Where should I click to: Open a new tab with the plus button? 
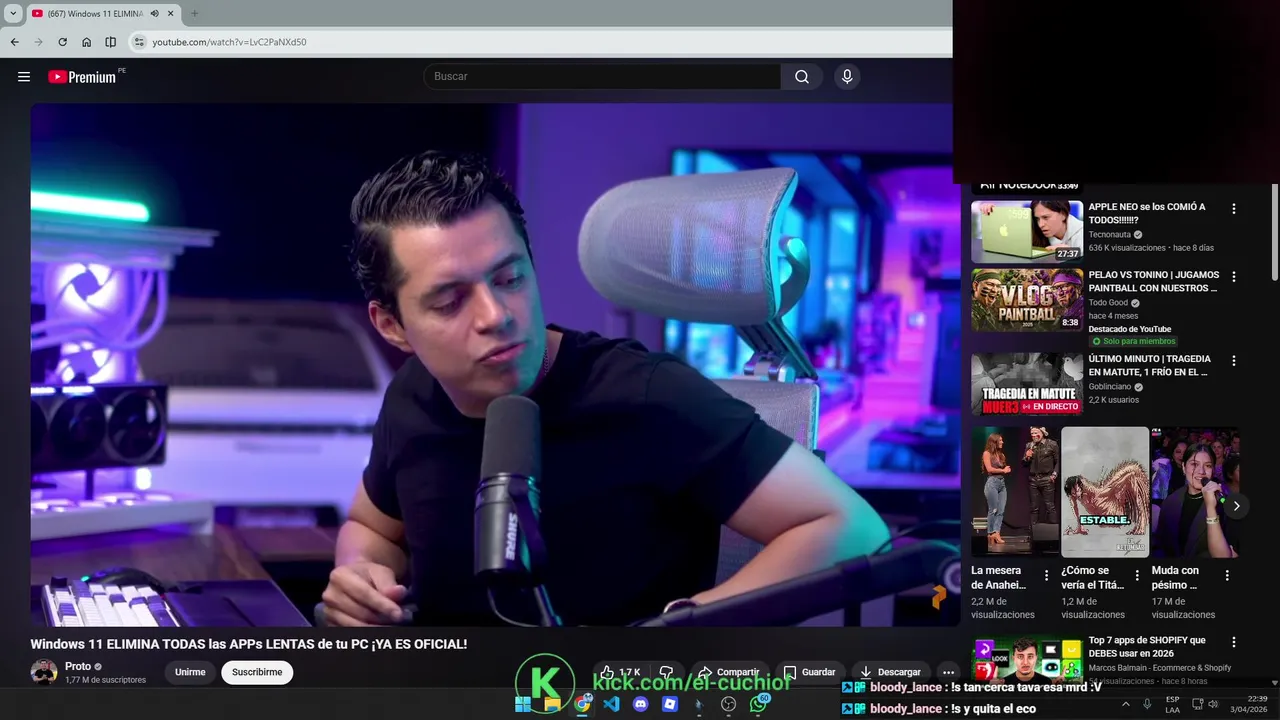[x=194, y=14]
